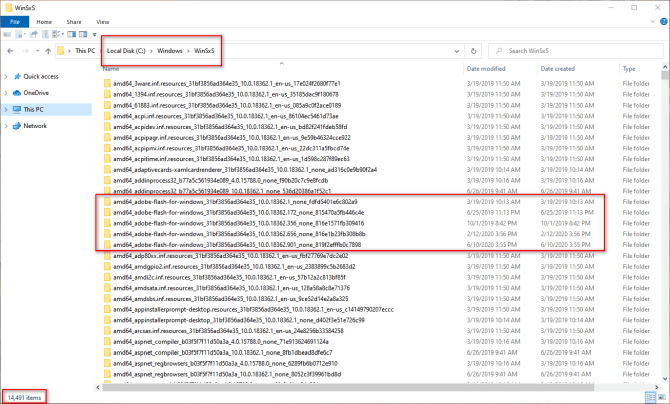Screen dimensions: 670x404
Task: Select the OneDrive cloud icon in sidebar
Action: coord(16,92)
